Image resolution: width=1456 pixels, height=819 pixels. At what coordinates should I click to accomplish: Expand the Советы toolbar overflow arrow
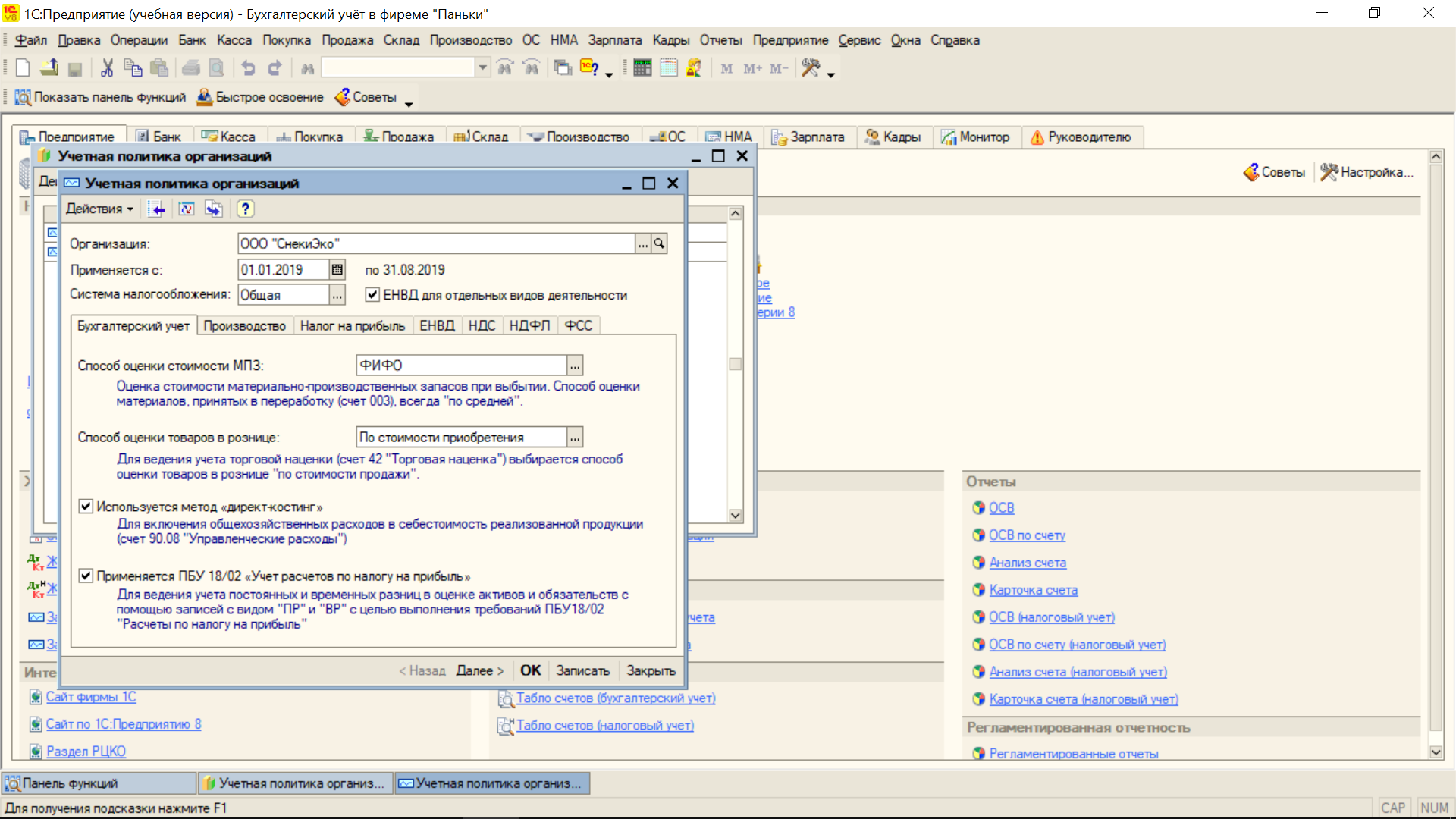point(409,104)
